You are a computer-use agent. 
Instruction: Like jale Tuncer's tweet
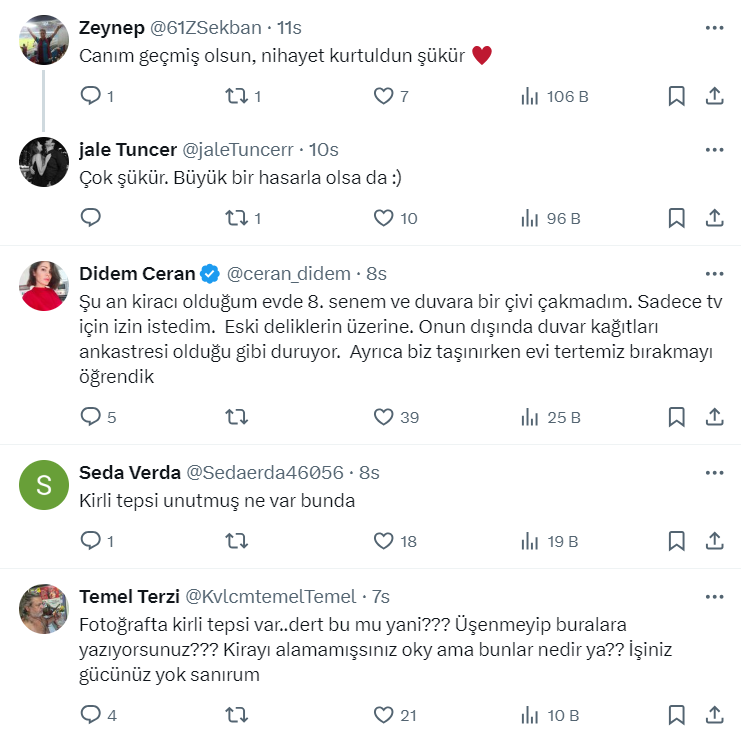pyautogui.click(x=384, y=218)
